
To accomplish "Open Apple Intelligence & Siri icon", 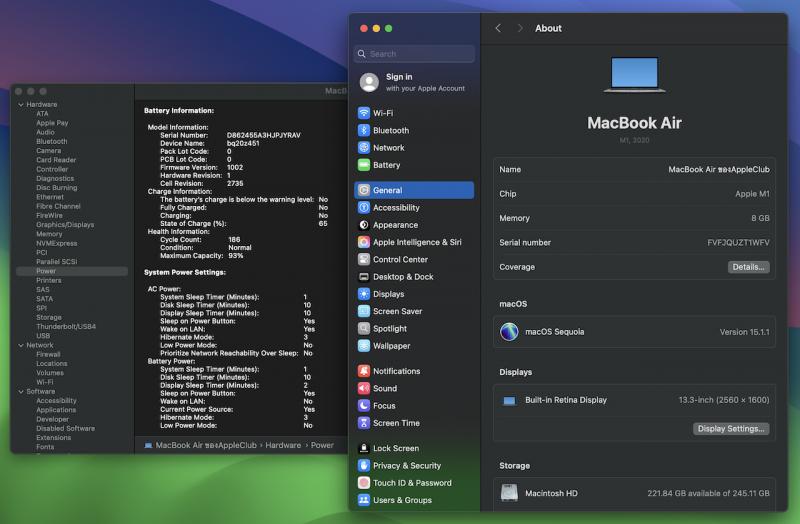I will 364,242.
